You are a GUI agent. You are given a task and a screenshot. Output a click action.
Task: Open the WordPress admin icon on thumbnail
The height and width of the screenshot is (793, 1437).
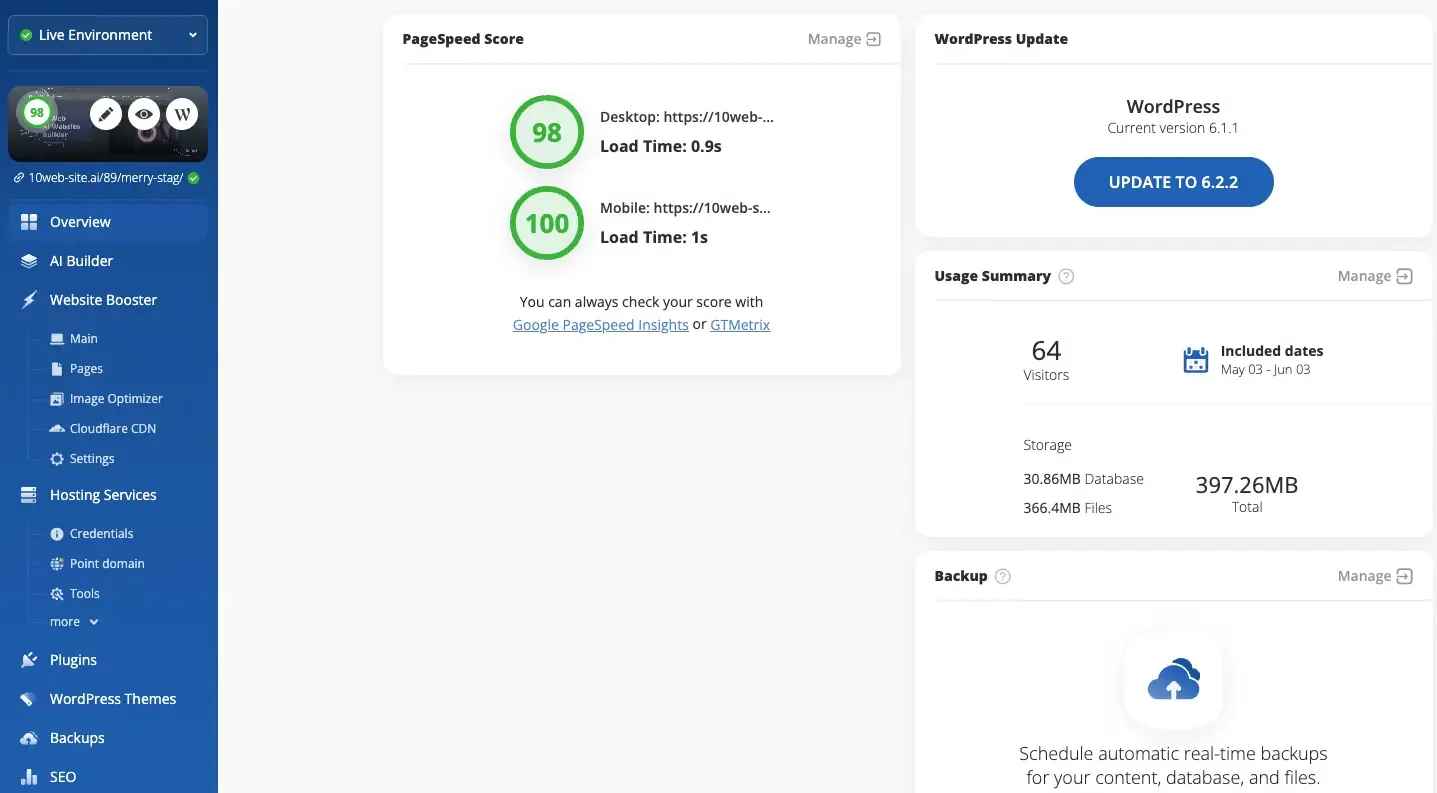pos(182,114)
